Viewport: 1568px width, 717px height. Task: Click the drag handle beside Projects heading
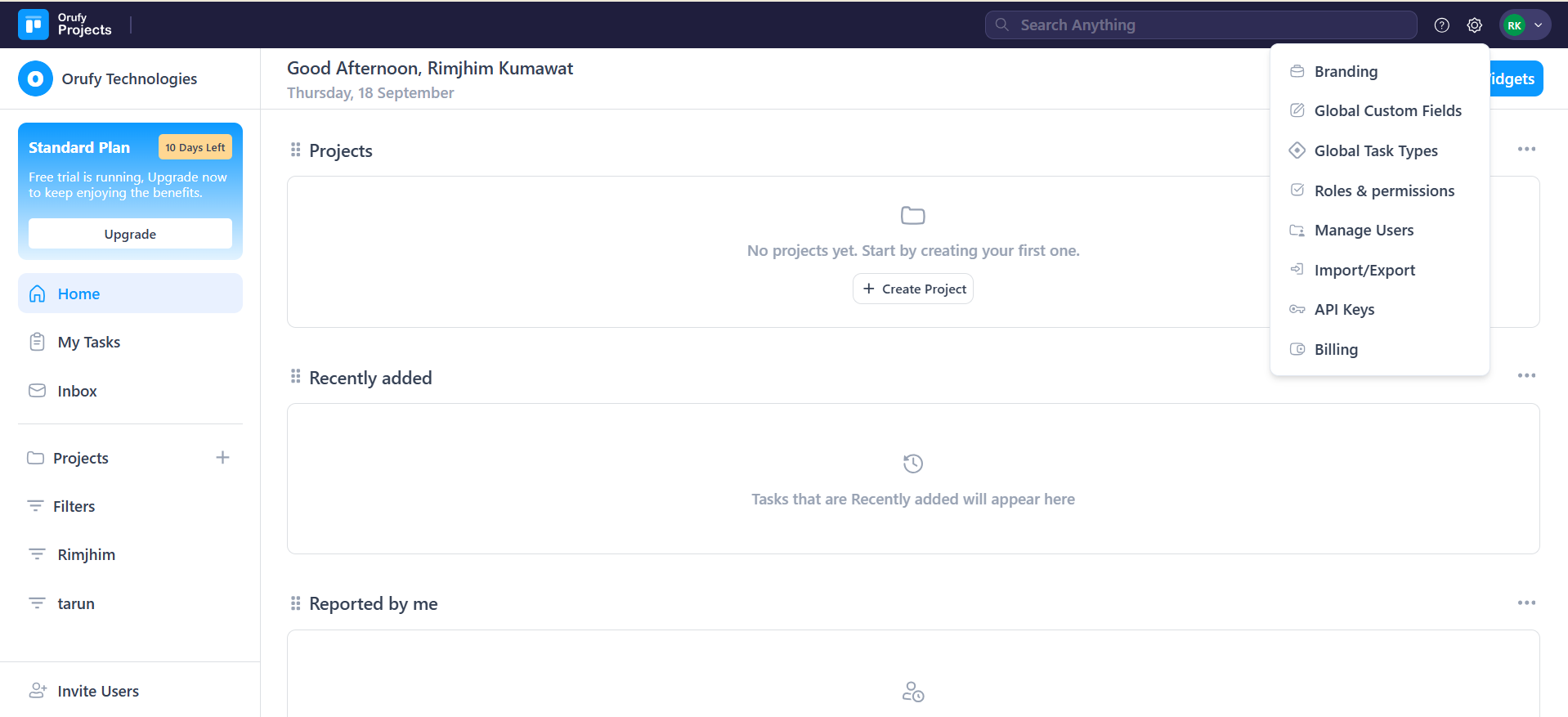click(295, 150)
